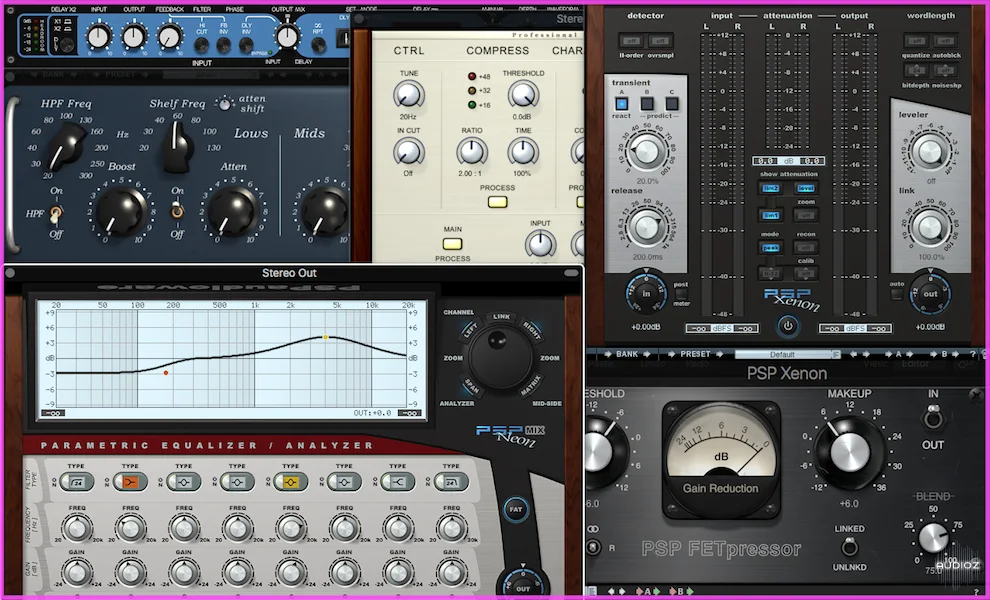Flip FETpressor IN/OUT toggle switch

pyautogui.click(x=933, y=417)
